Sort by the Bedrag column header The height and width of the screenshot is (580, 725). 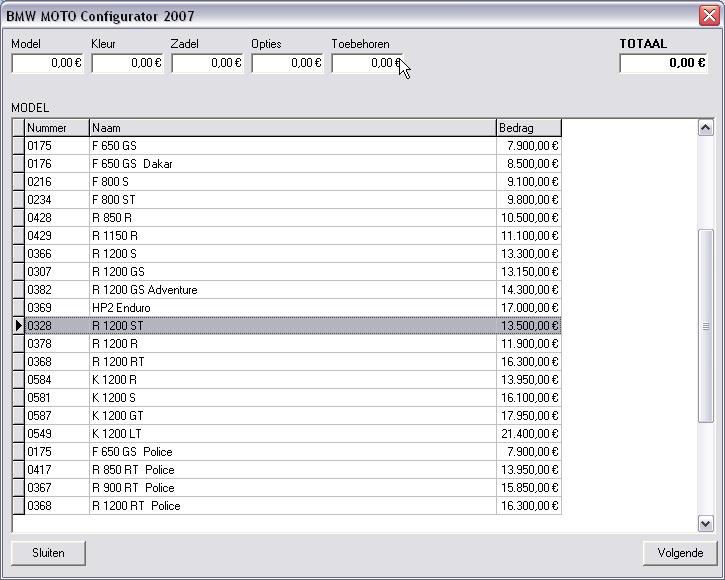coord(529,128)
